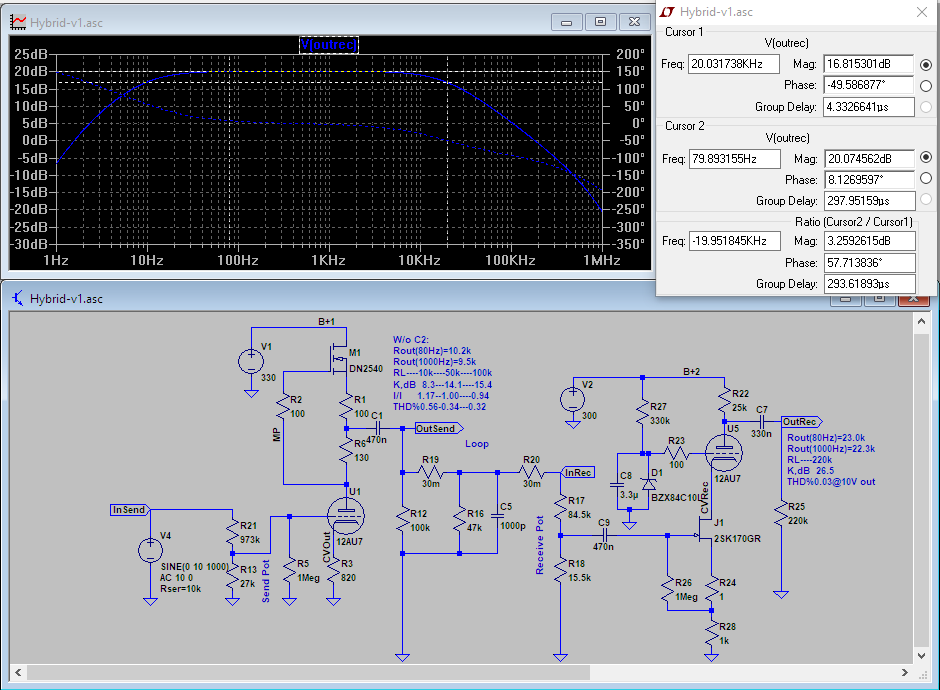Click the schematic window title icon

point(18,298)
